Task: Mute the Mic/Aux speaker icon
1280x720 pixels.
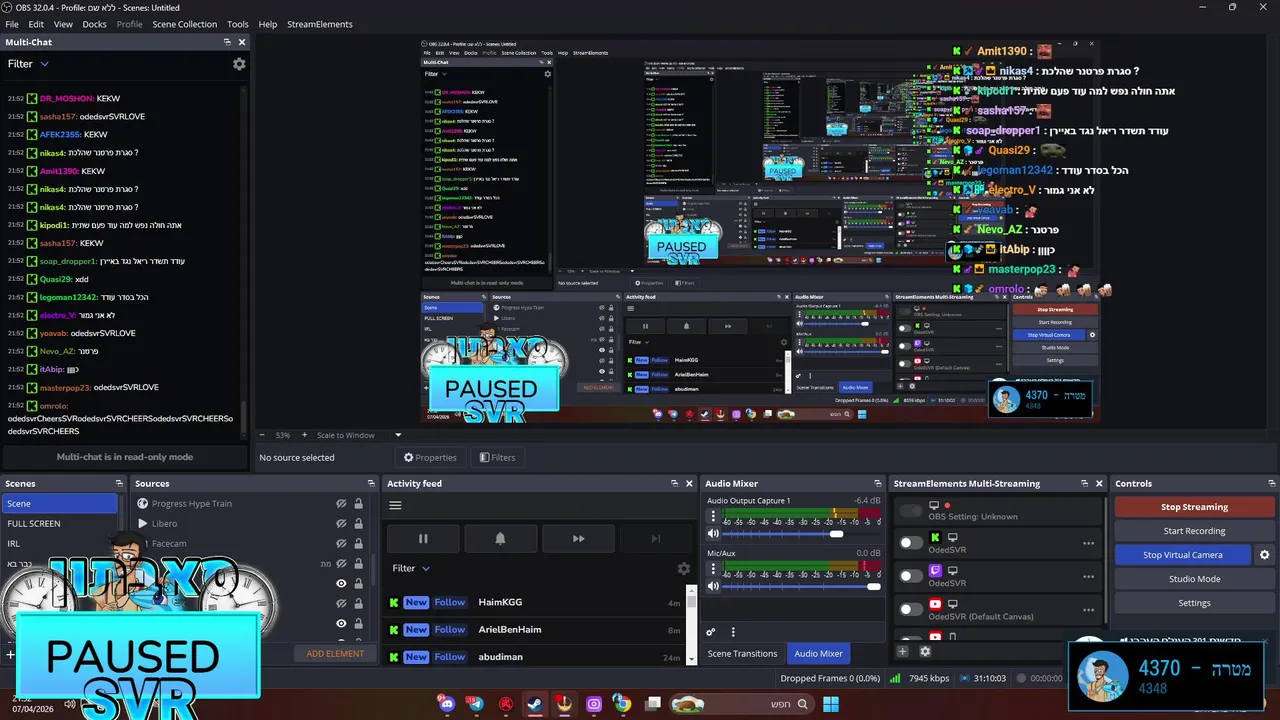Action: [713, 586]
